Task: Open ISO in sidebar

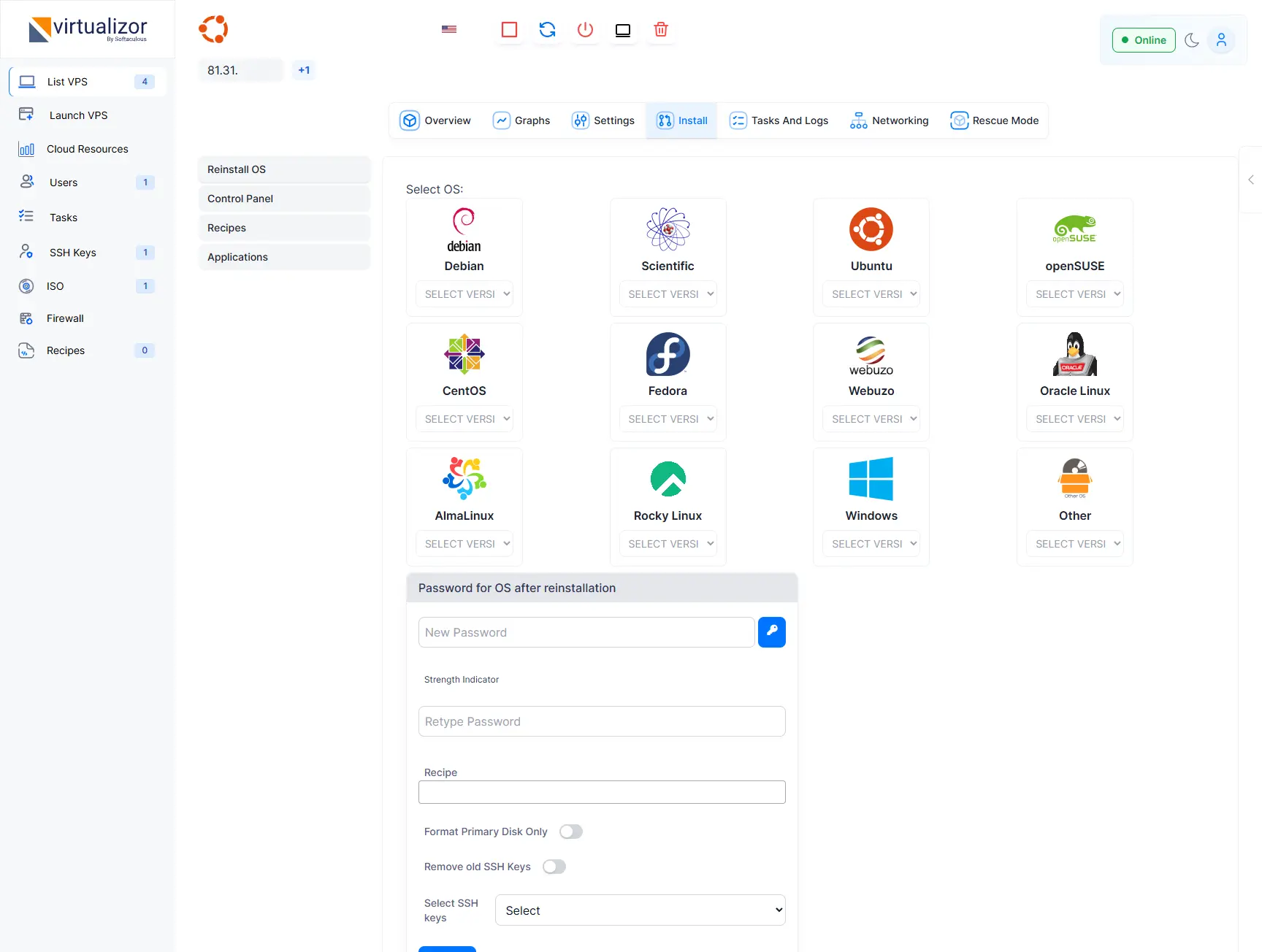Action: [x=88, y=286]
